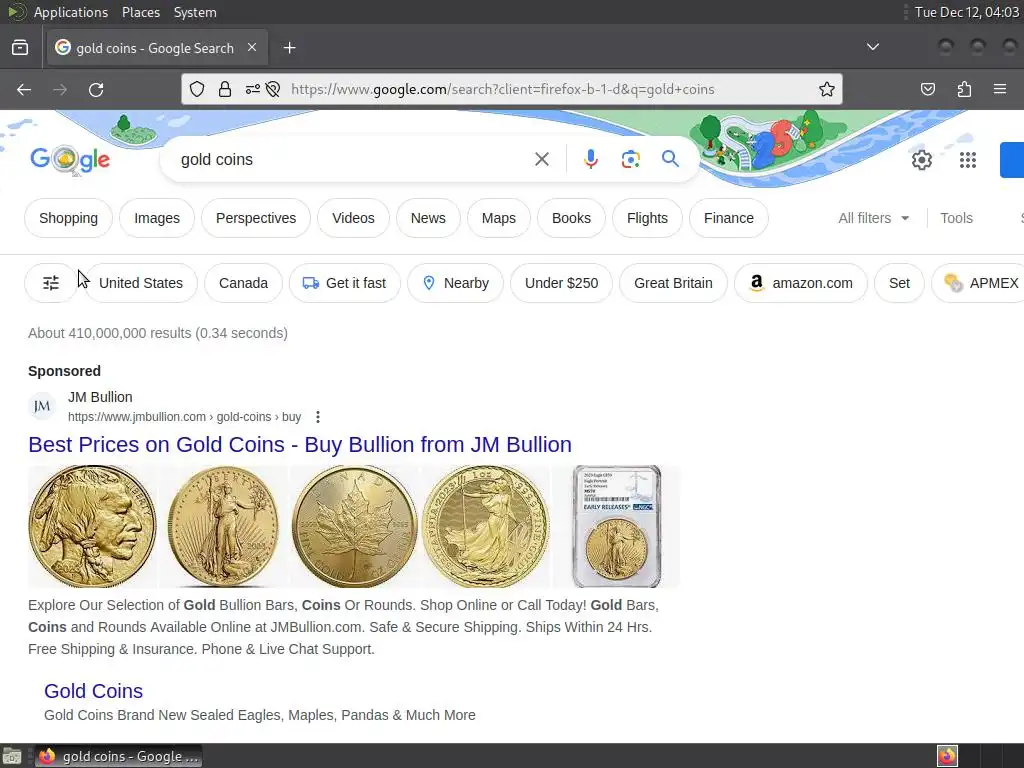Switch to the Finance tab
This screenshot has height=768, width=1024.
click(x=729, y=218)
